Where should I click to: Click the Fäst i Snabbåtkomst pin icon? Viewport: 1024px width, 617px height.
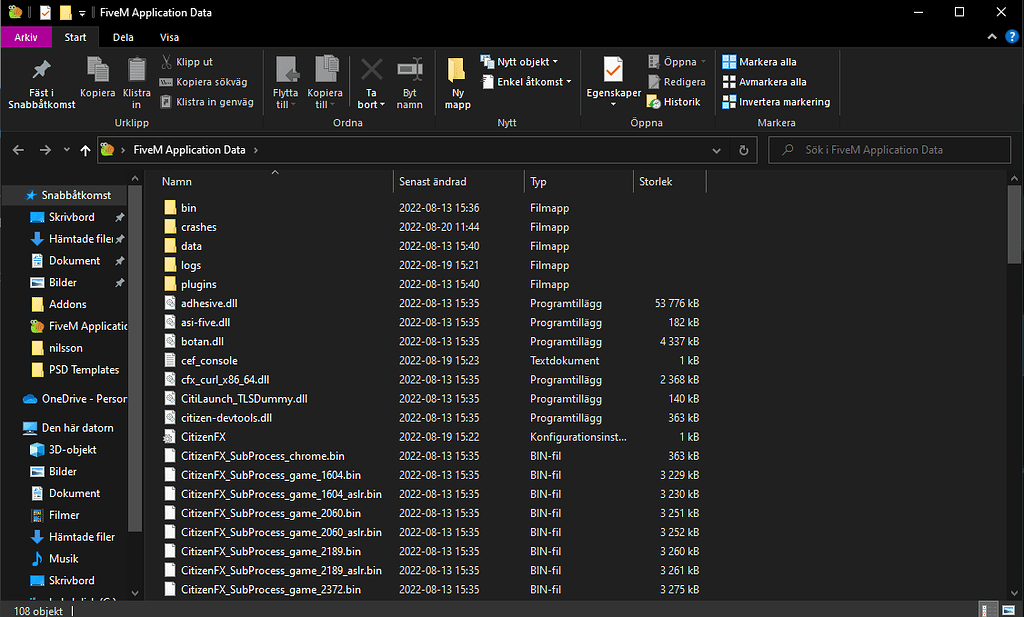pos(40,71)
